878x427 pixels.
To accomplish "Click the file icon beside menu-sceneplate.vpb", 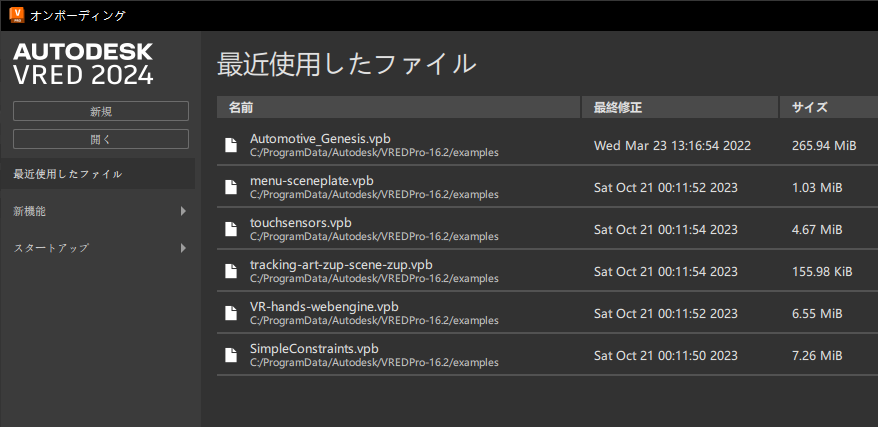I will (231, 187).
